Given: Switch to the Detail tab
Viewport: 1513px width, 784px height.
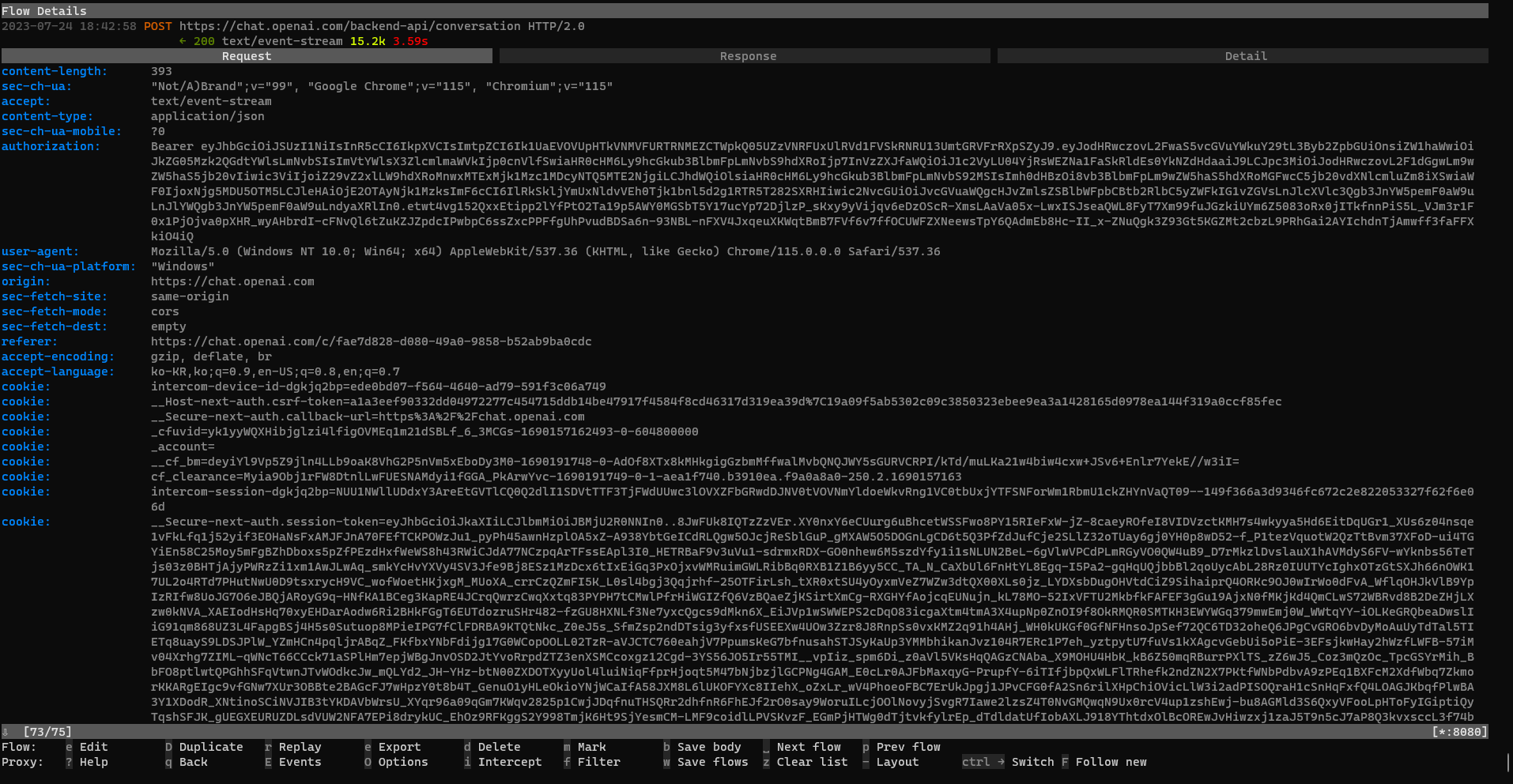Looking at the screenshot, I should (x=1245, y=55).
